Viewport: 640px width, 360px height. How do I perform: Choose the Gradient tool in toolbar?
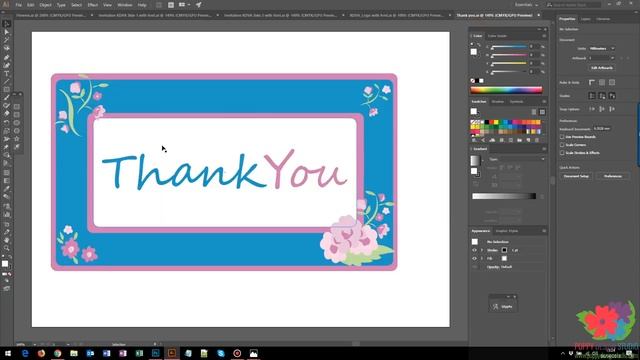point(7,181)
